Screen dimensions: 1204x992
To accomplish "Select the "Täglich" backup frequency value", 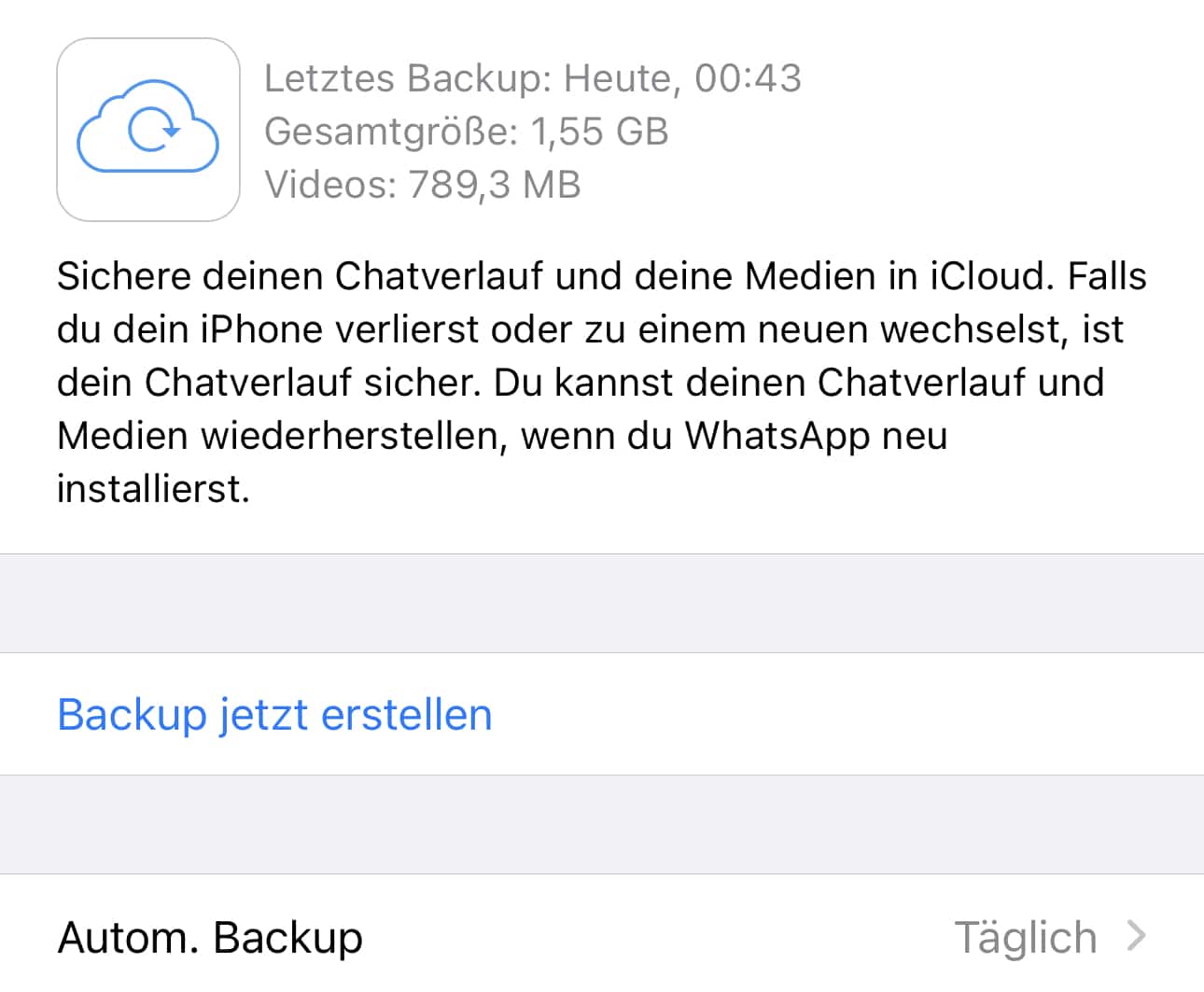I will [1025, 937].
